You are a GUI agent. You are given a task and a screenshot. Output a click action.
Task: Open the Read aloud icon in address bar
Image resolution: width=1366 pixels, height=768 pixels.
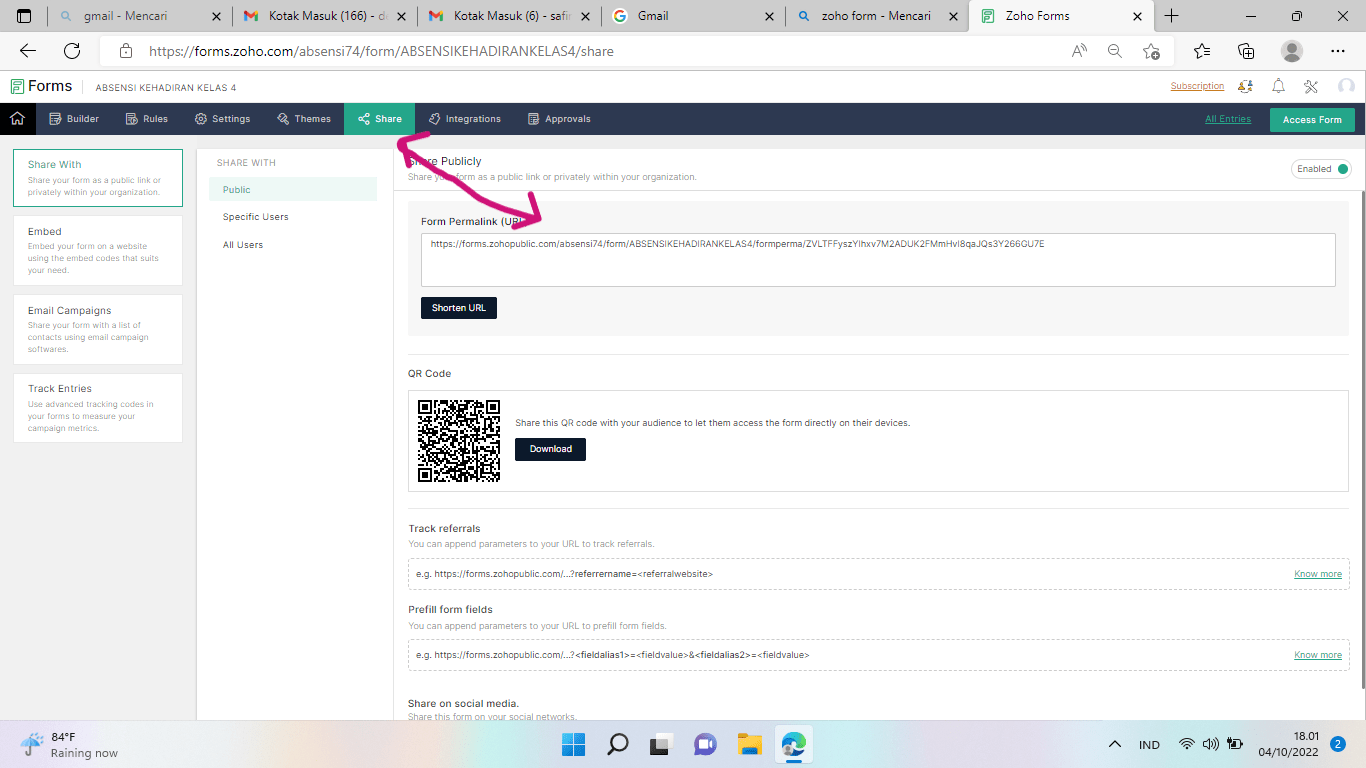(x=1079, y=51)
